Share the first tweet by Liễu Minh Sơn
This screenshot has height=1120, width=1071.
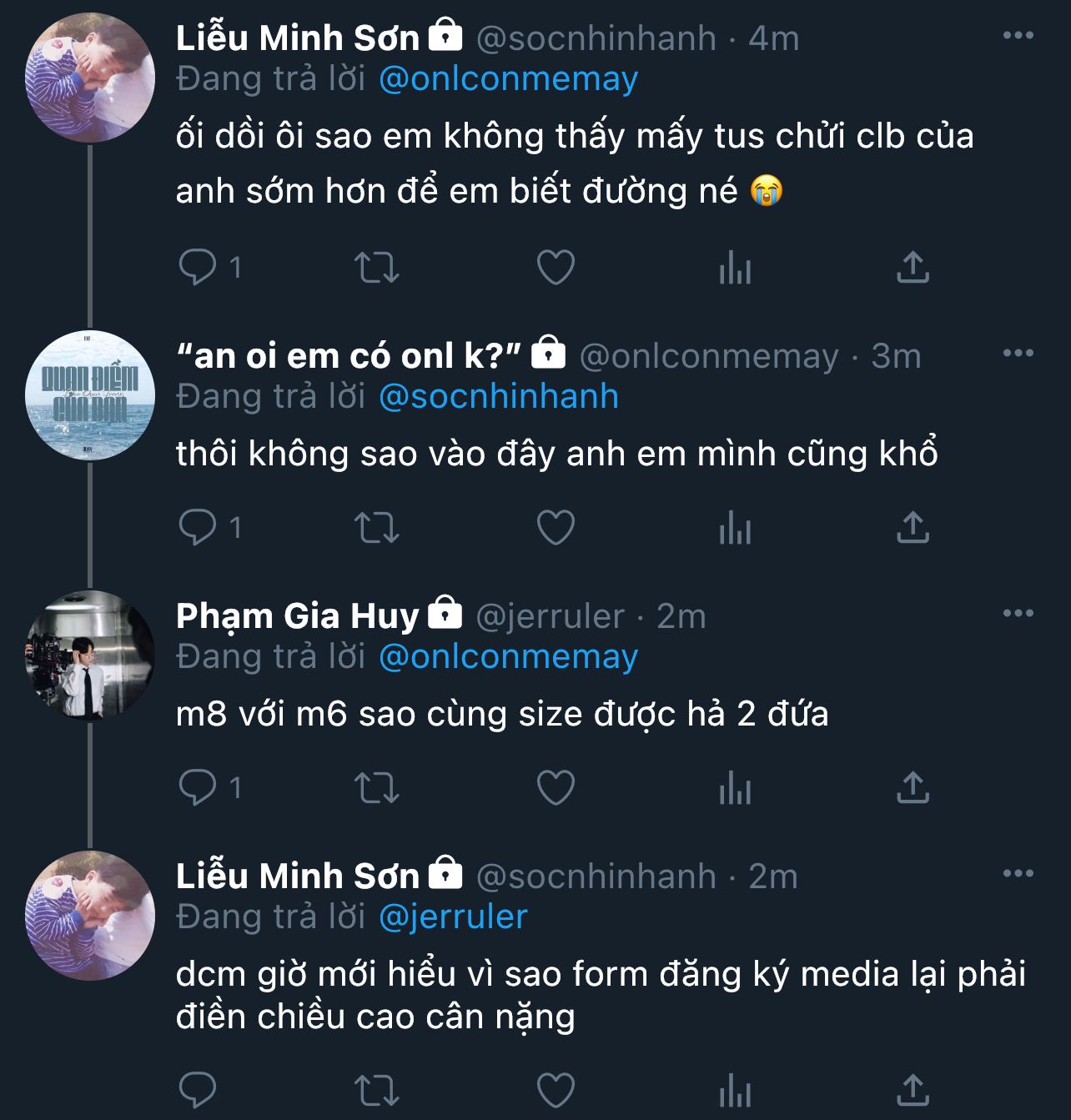(913, 268)
